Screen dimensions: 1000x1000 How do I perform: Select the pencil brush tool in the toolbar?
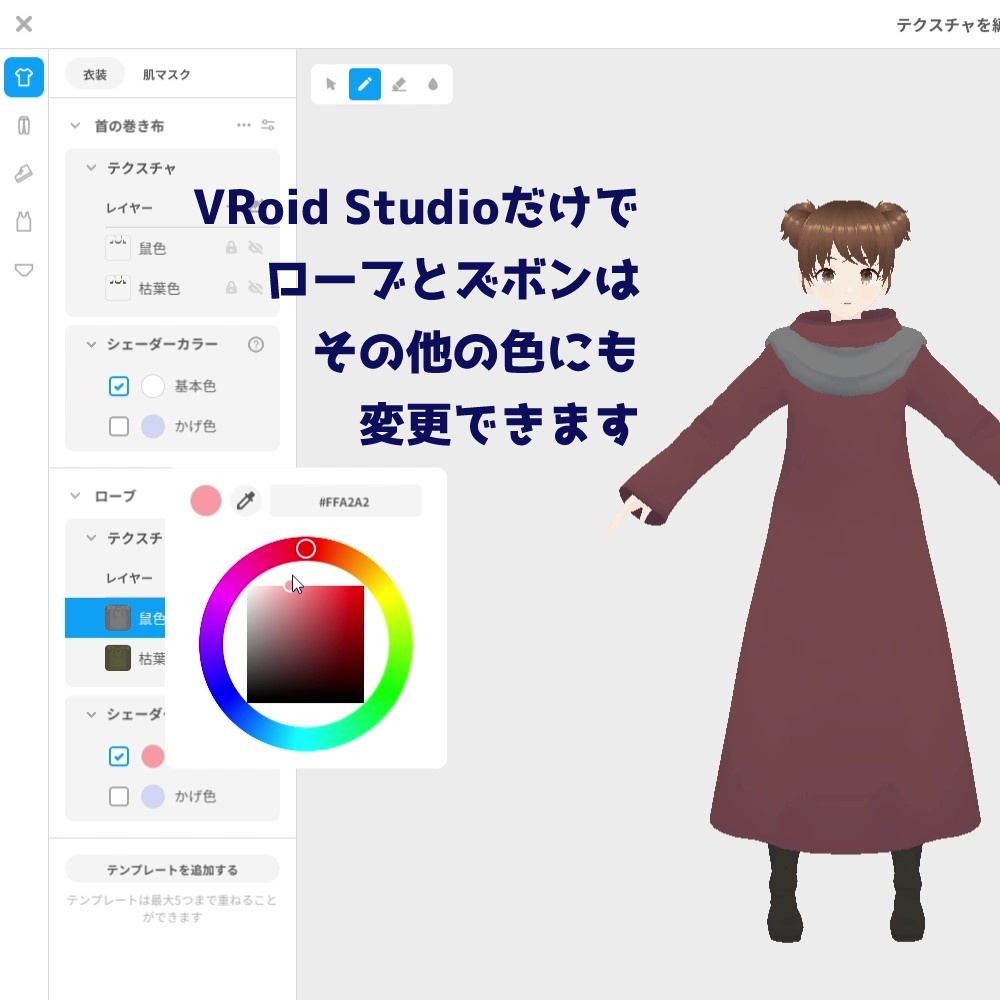coord(364,85)
